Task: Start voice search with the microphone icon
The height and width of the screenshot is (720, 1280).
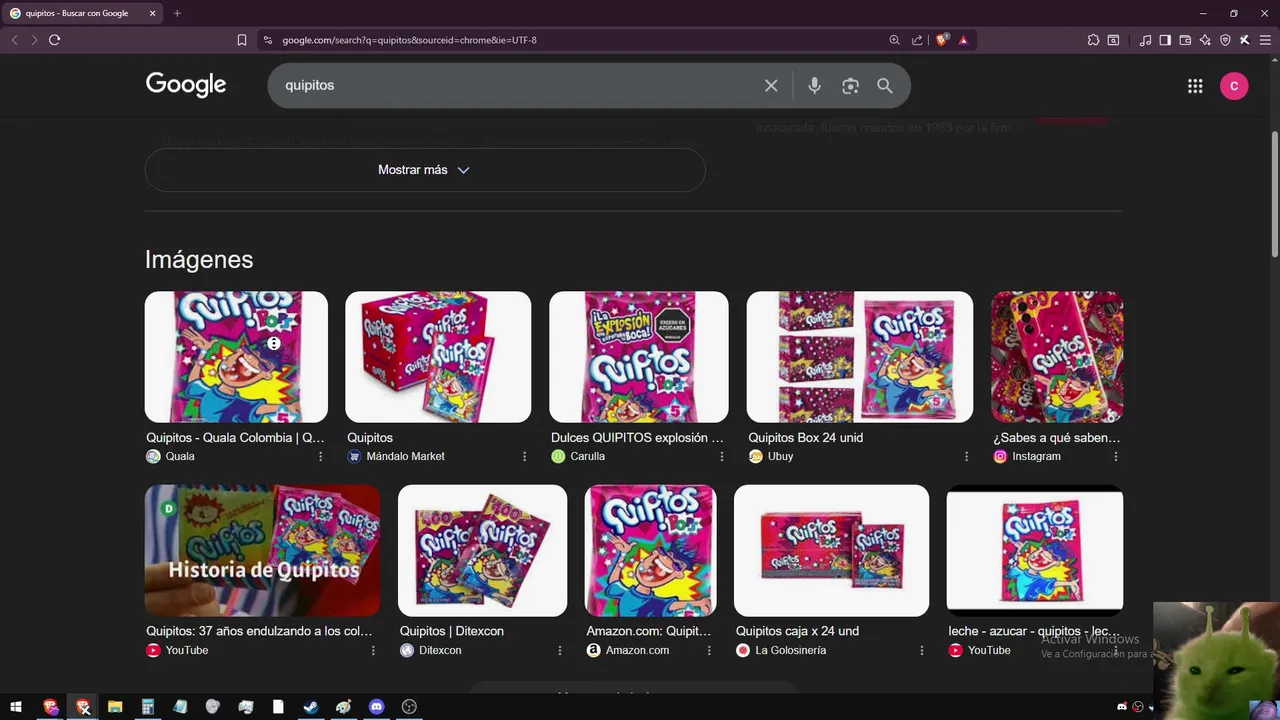Action: [x=814, y=86]
